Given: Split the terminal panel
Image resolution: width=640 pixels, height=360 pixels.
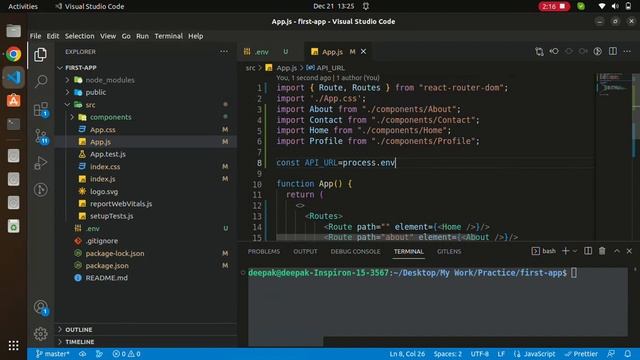Looking at the screenshot, I should pyautogui.click(x=588, y=251).
